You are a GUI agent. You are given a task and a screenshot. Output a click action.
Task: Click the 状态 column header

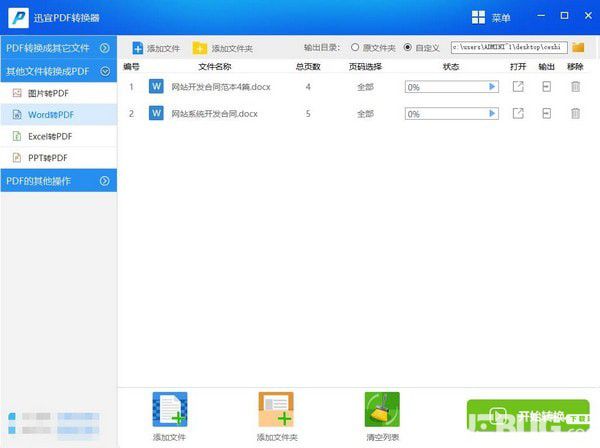[x=451, y=67]
